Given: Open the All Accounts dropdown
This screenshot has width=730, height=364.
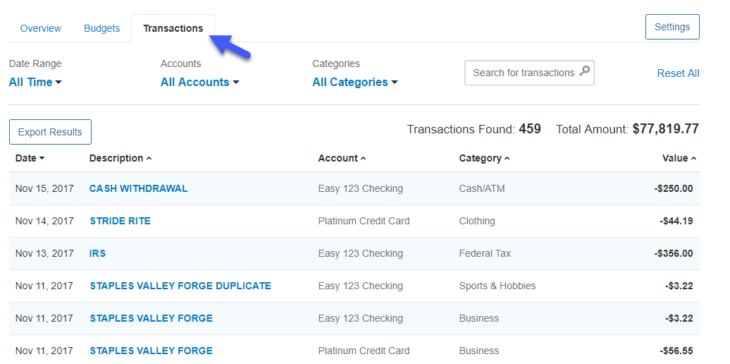Looking at the screenshot, I should [x=200, y=82].
